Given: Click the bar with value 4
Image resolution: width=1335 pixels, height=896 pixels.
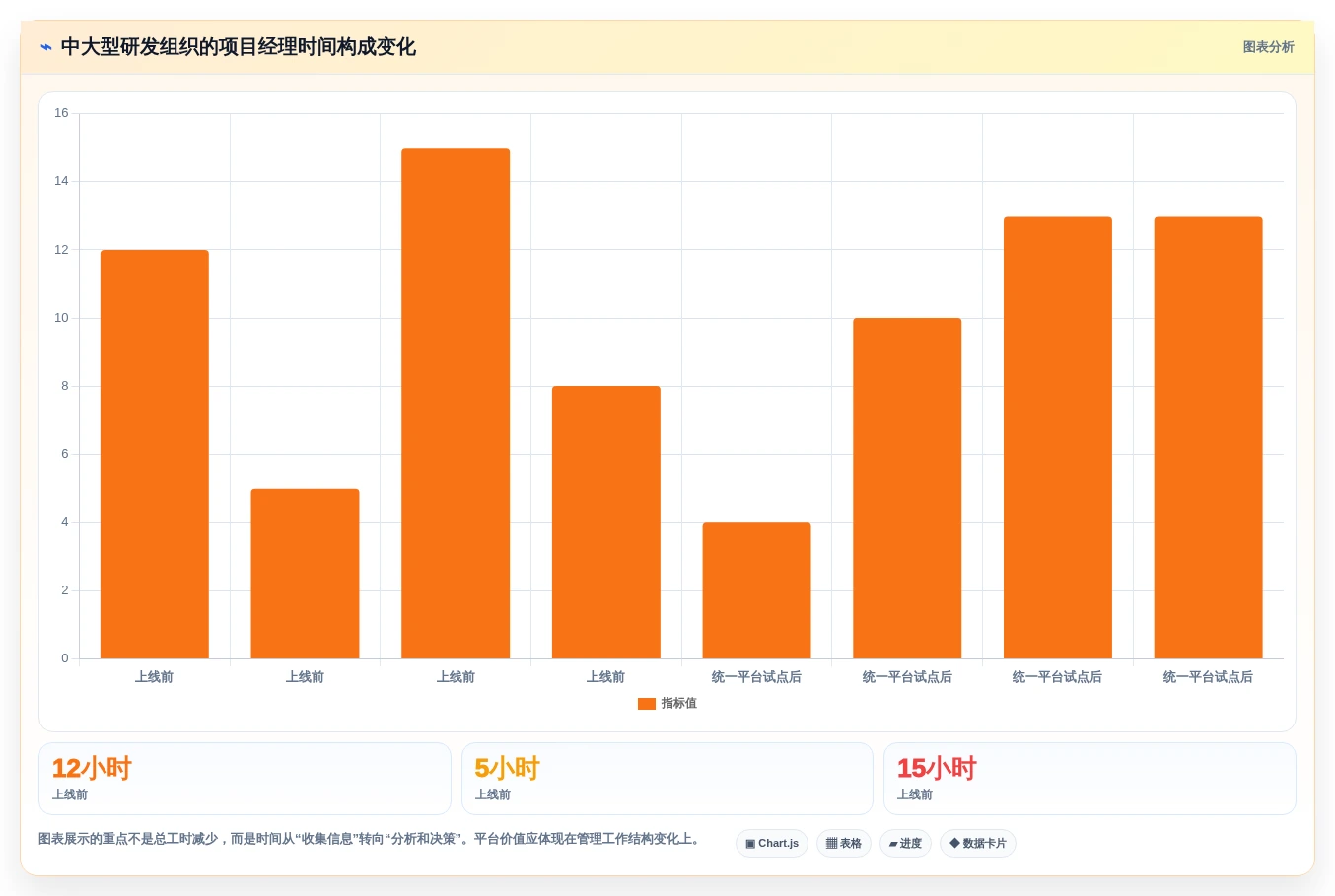Looking at the screenshot, I should [756, 590].
